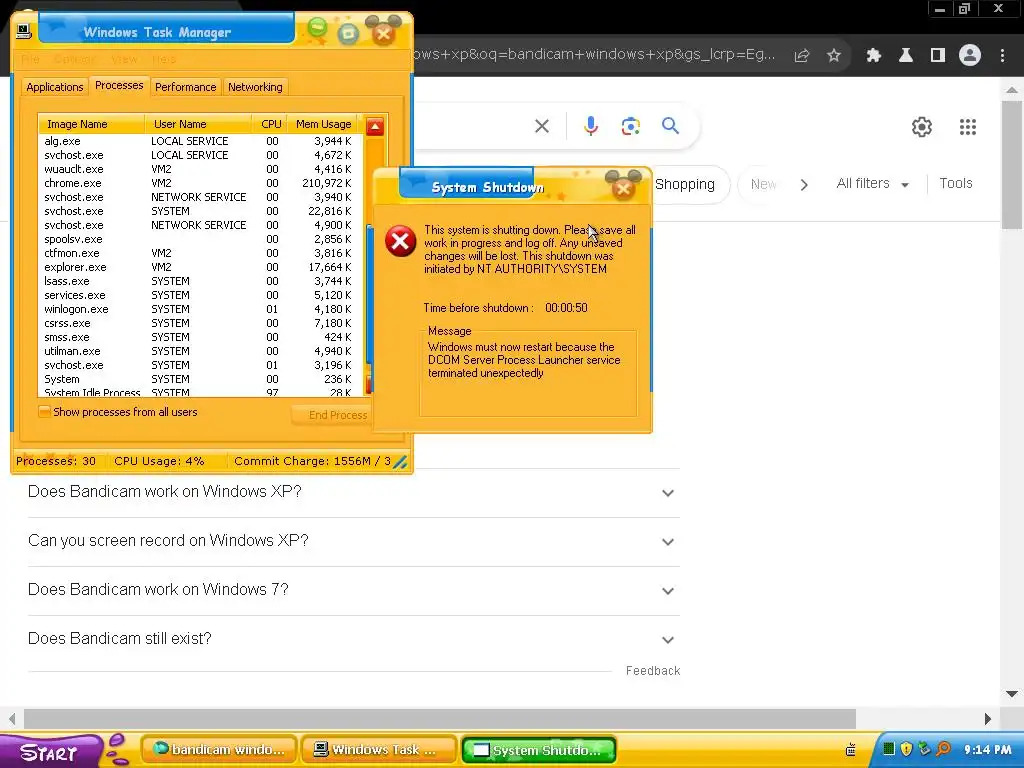Click the blue magnifier search icon
Image resolution: width=1024 pixels, height=768 pixels.
click(670, 125)
